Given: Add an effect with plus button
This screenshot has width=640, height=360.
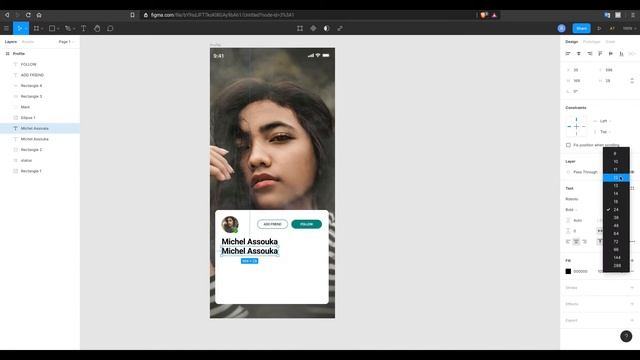Looking at the screenshot, I should [x=632, y=304].
